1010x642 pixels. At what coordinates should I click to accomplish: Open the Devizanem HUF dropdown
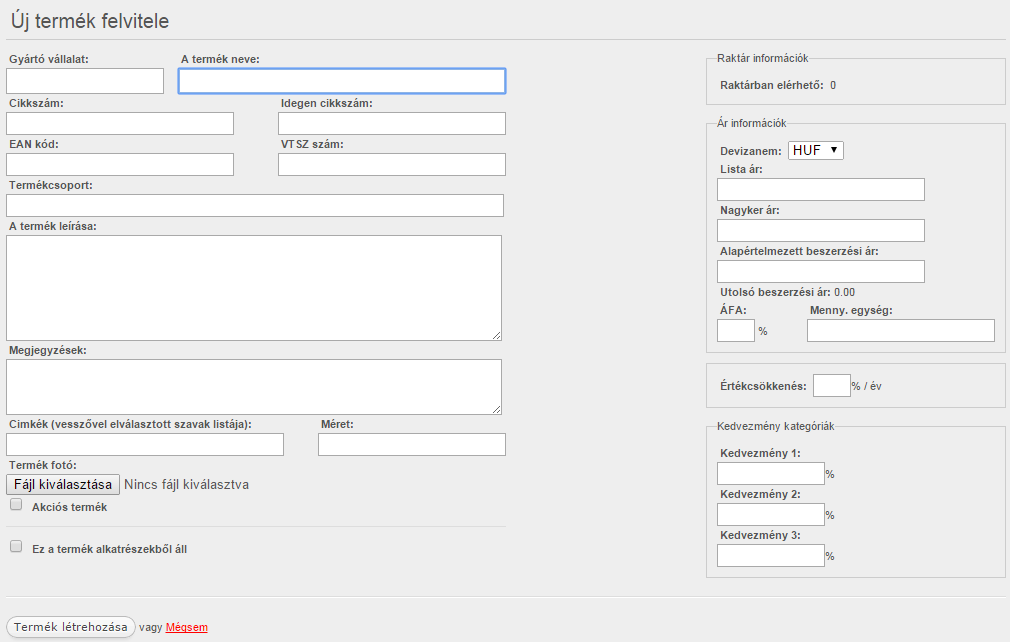[x=815, y=150]
